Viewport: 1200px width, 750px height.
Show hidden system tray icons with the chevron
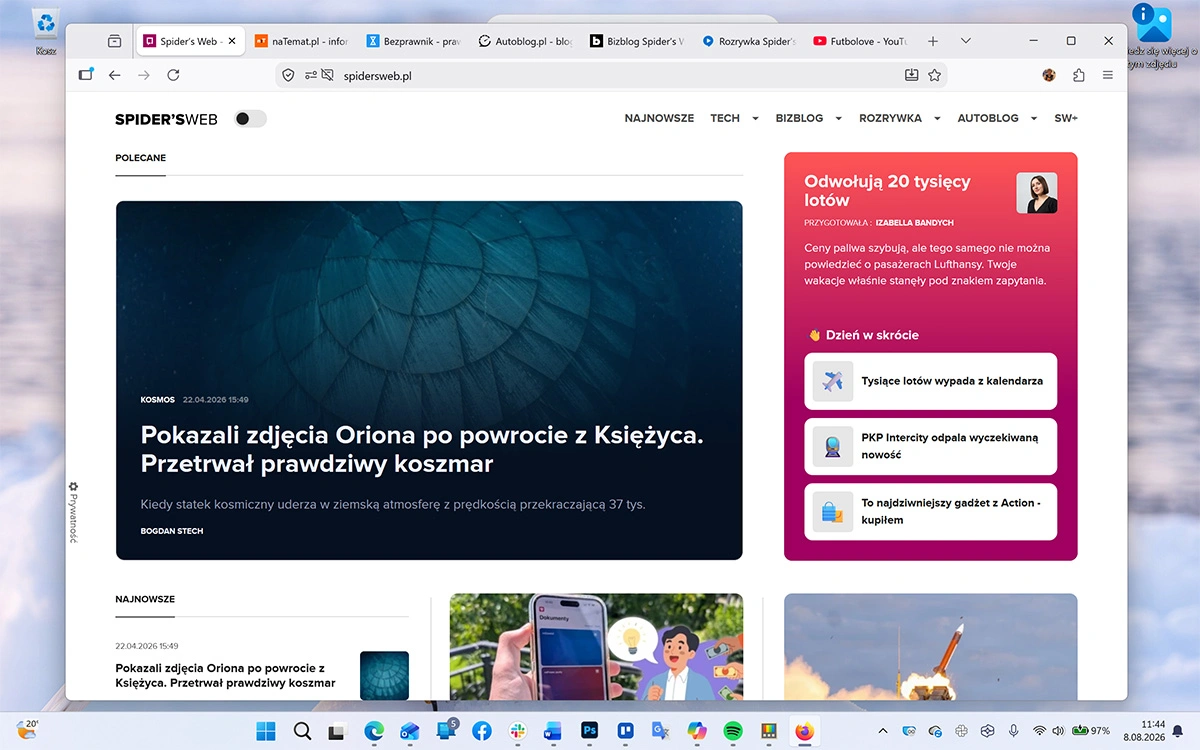(x=882, y=731)
